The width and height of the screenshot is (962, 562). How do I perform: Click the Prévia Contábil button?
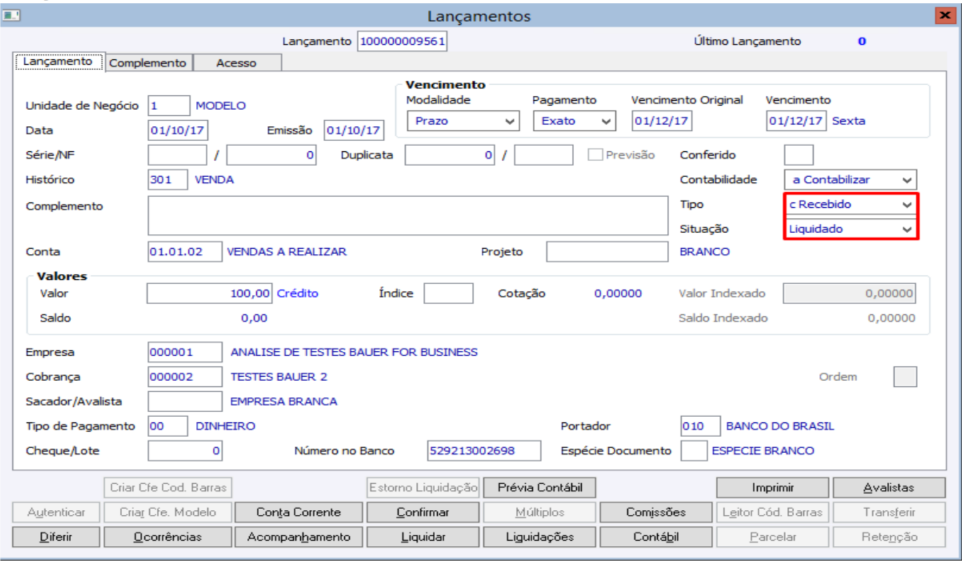(x=540, y=488)
